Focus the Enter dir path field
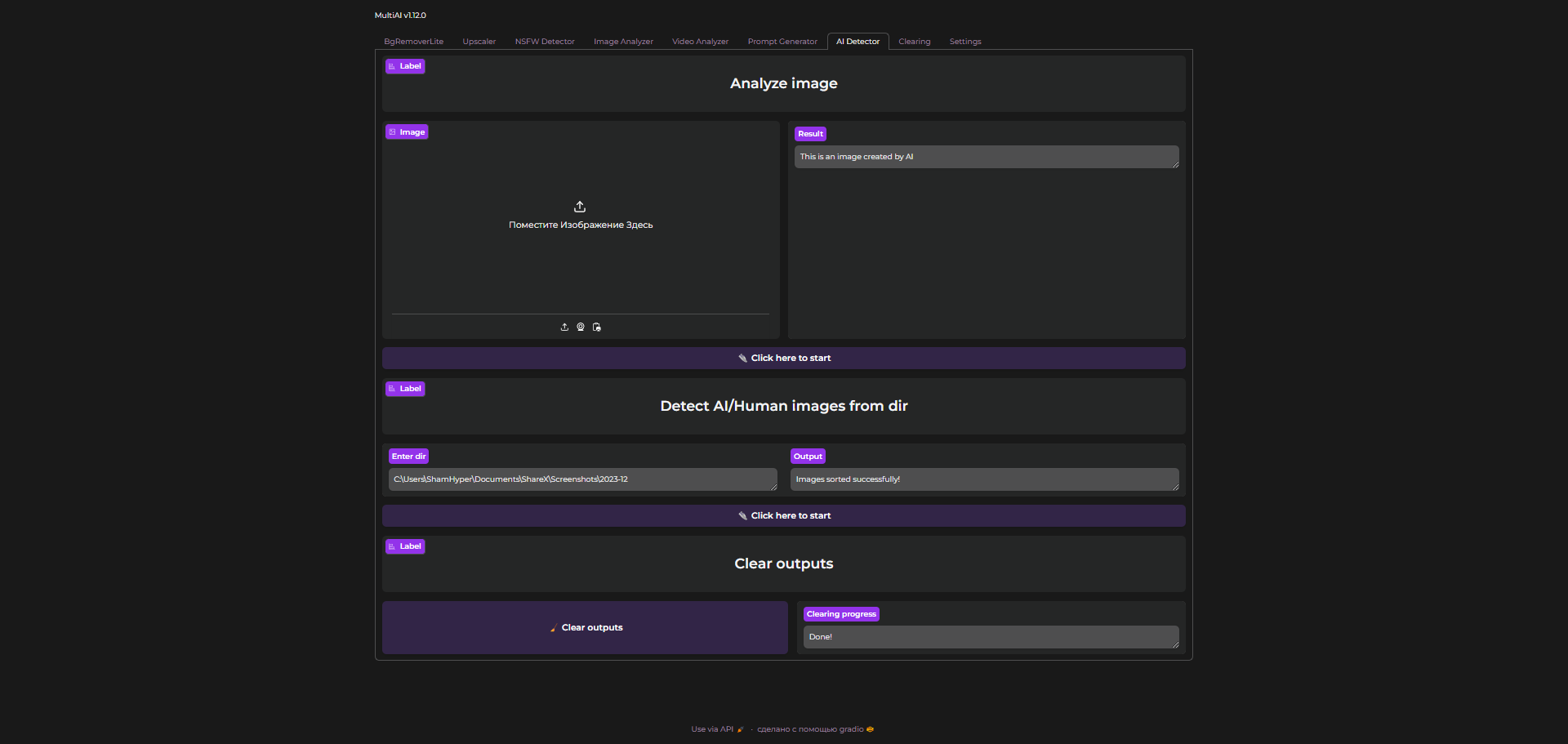 tap(583, 479)
